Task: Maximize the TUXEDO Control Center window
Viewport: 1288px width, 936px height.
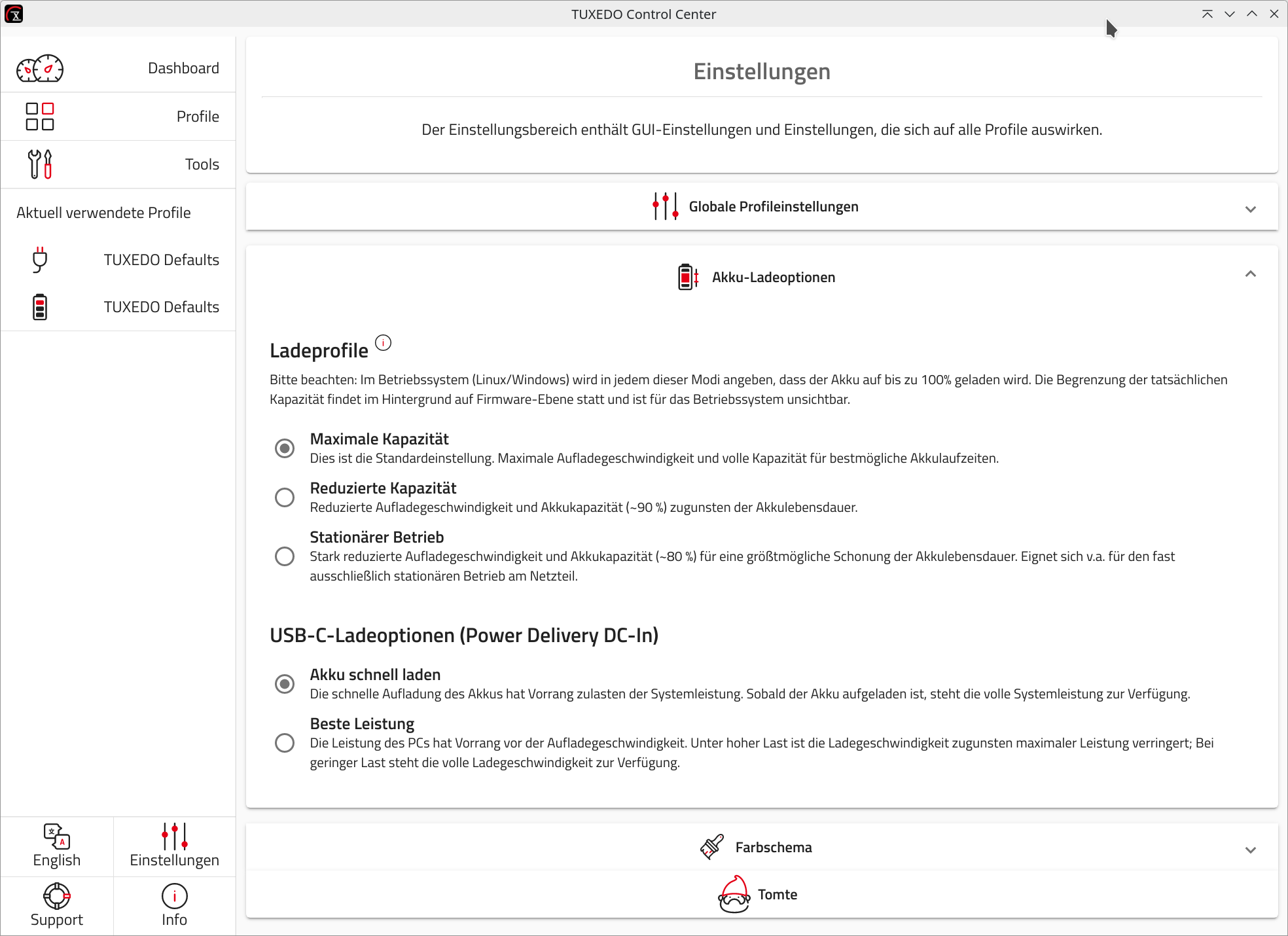Action: [x=1252, y=14]
